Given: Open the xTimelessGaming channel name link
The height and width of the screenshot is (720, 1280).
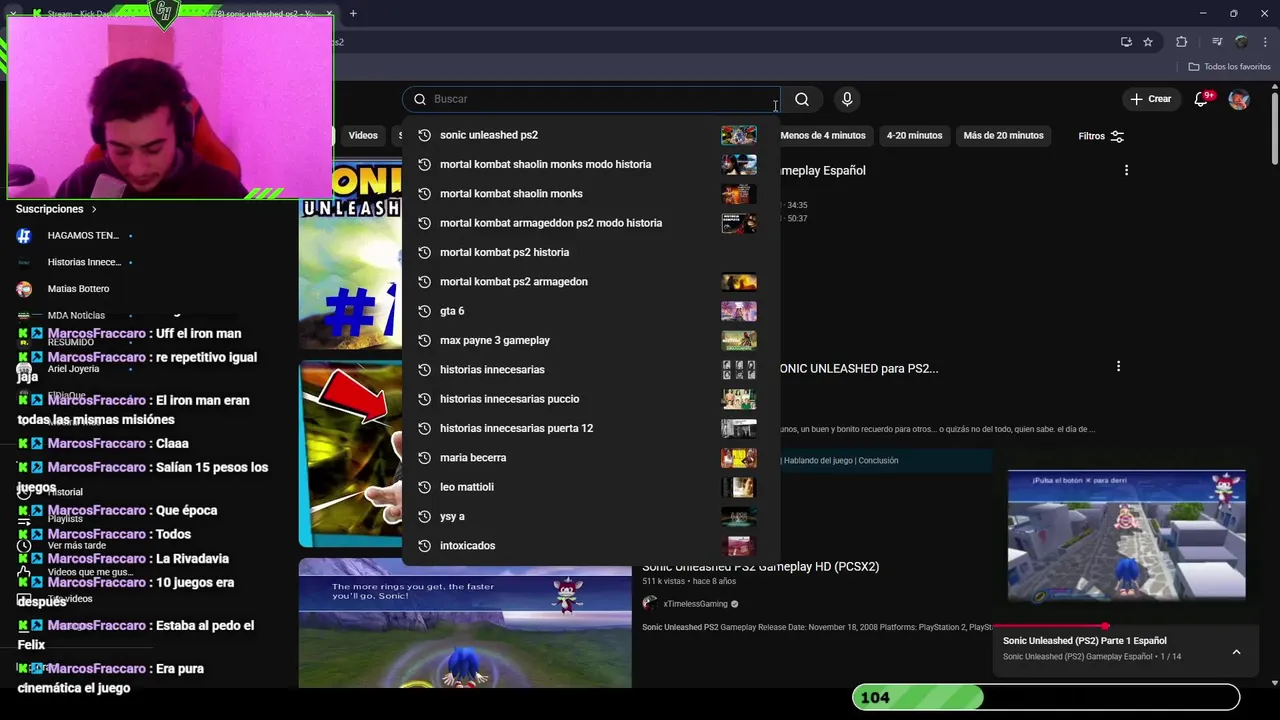Looking at the screenshot, I should point(695,604).
